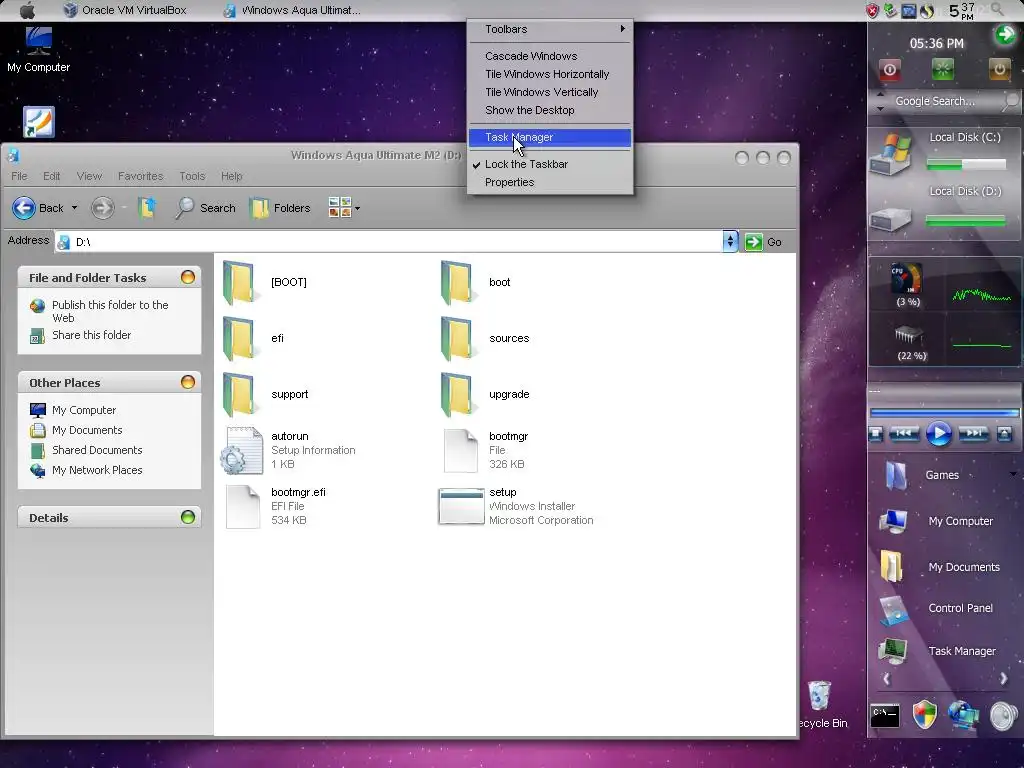Screen dimensions: 1024x768
Task: Open Shared Documents link
Action: point(97,450)
